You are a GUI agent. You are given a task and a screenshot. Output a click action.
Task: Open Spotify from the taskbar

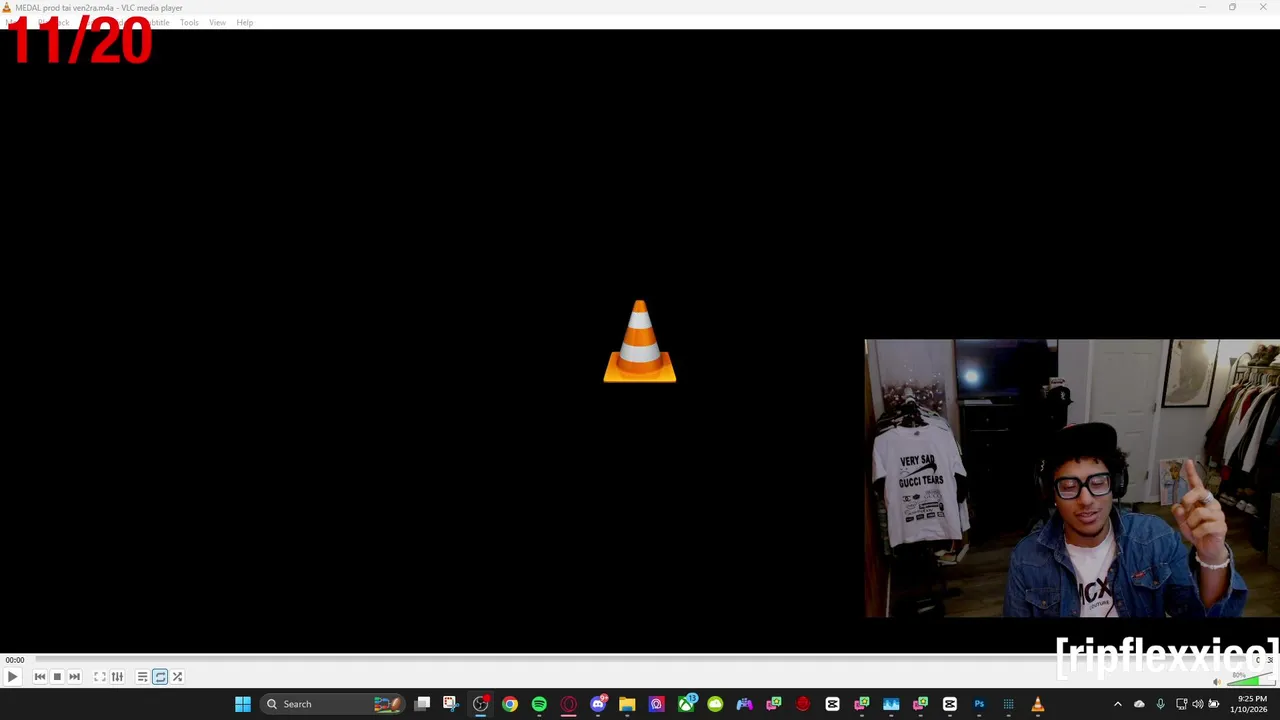539,704
